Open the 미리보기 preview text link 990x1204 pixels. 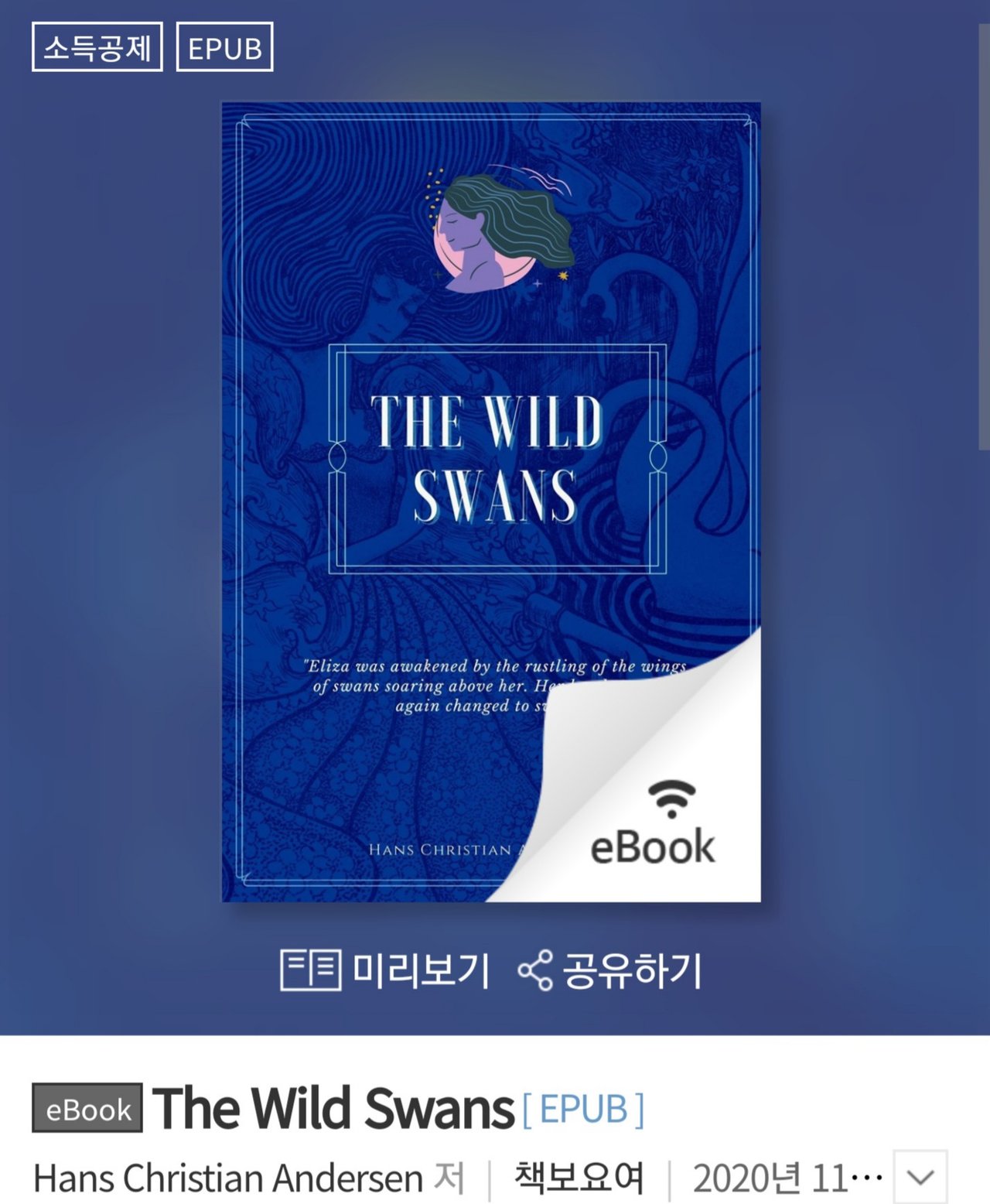[x=421, y=970]
